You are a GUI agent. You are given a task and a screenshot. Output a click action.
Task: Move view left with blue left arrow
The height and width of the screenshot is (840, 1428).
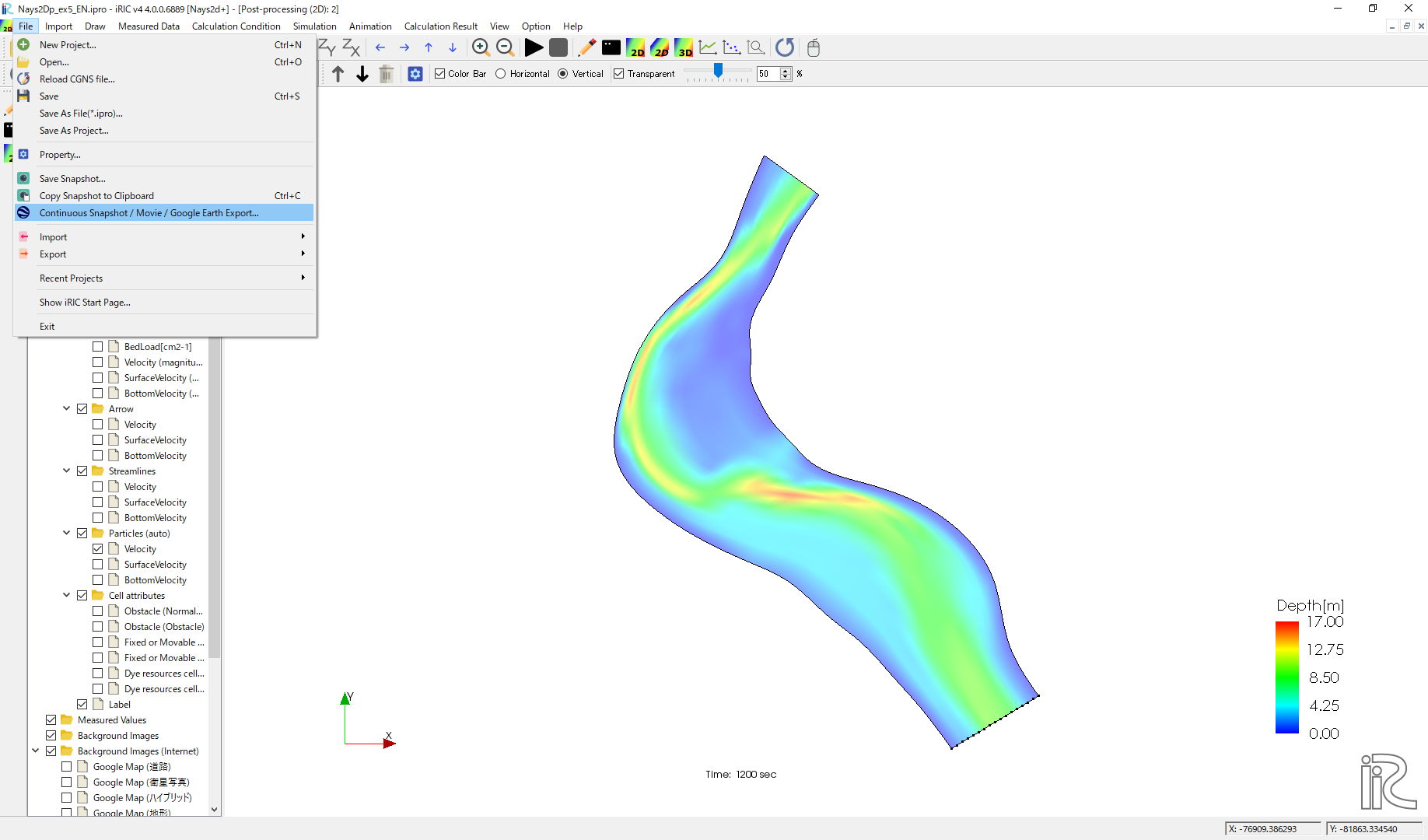pos(380,47)
